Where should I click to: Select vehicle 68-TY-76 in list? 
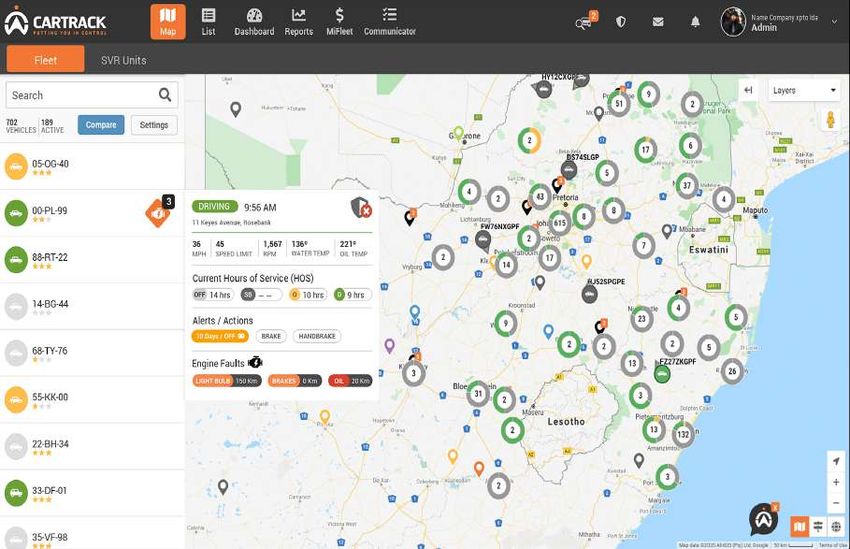coord(92,353)
